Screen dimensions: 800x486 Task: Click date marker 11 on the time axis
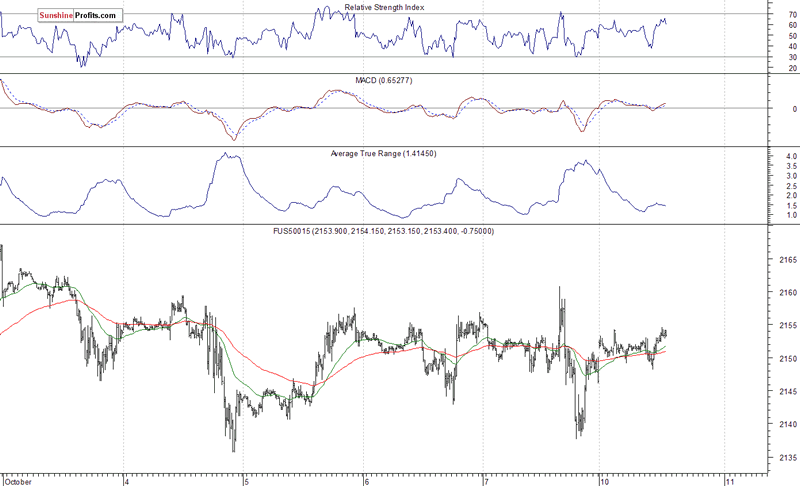[727, 479]
